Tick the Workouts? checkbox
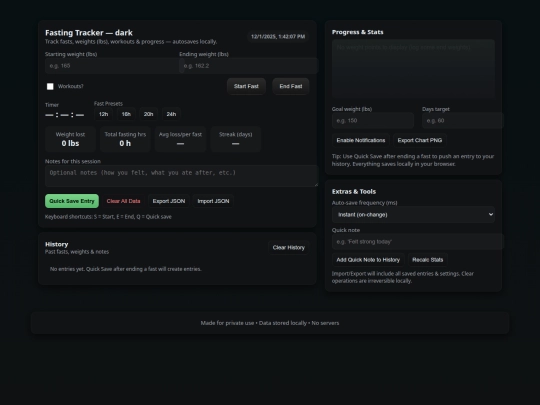The height and width of the screenshot is (405, 540). (x=50, y=86)
